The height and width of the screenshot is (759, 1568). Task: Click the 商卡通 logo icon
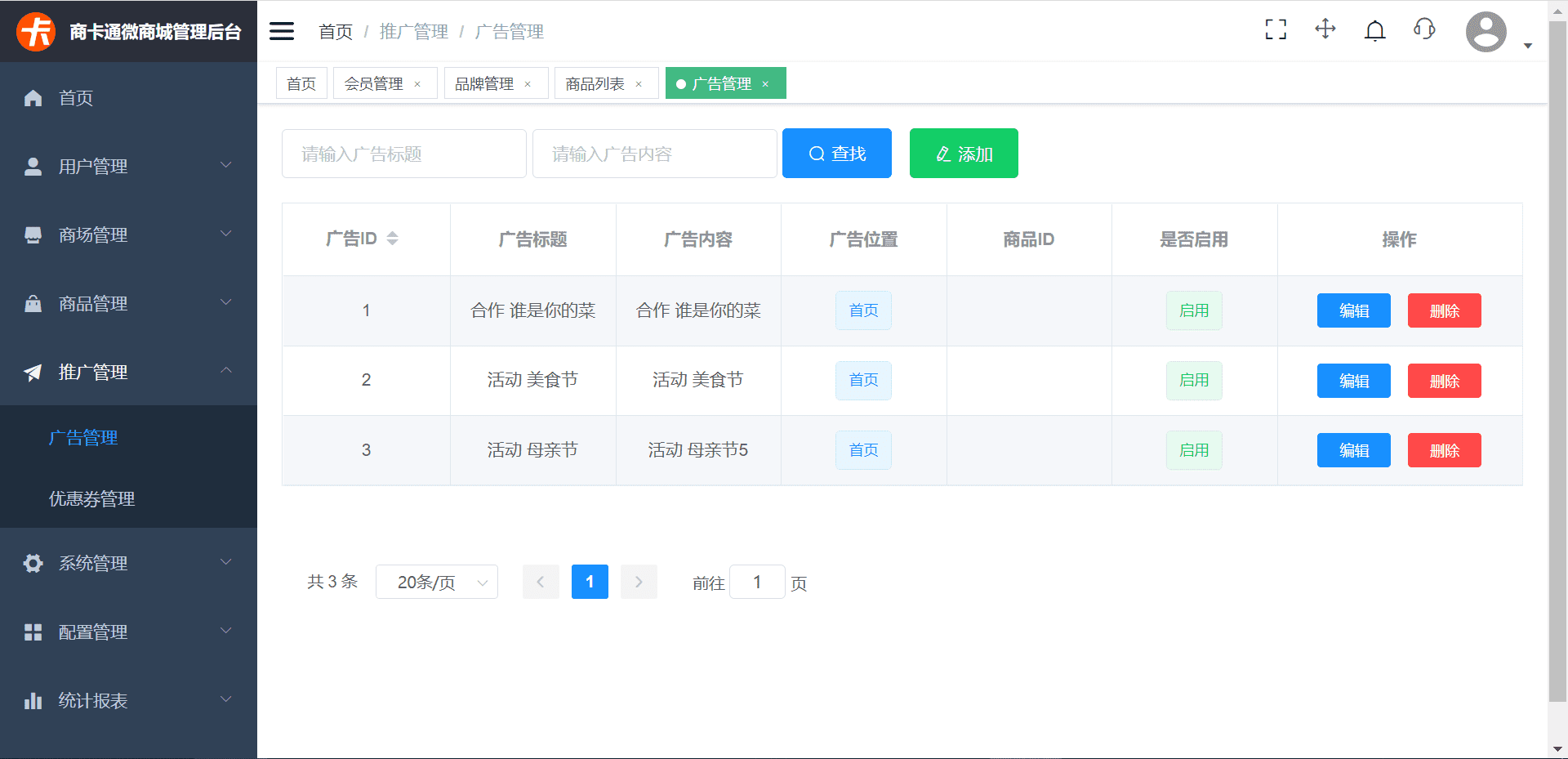coord(34,30)
